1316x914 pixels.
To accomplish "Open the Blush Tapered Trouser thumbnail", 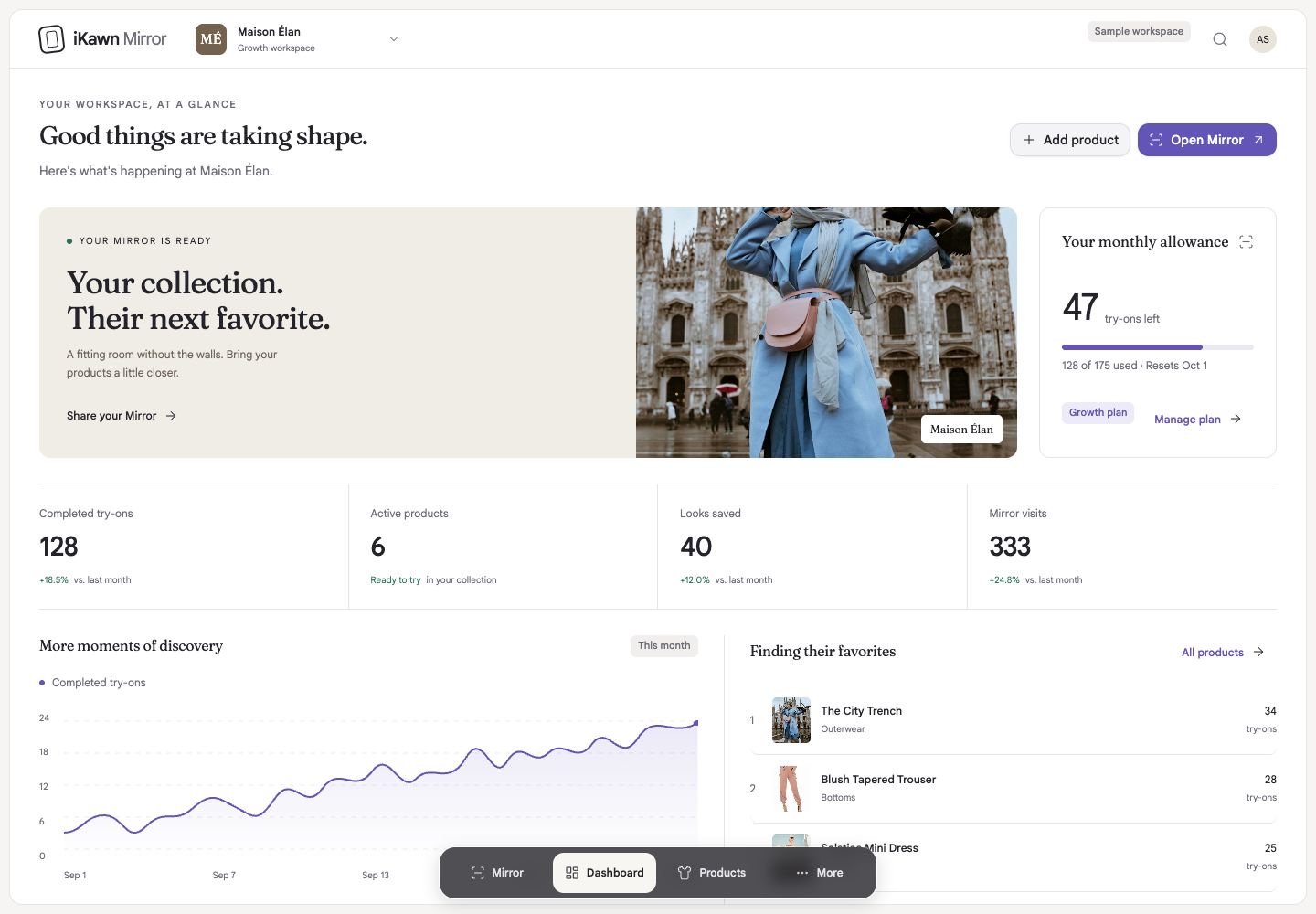I will (791, 789).
